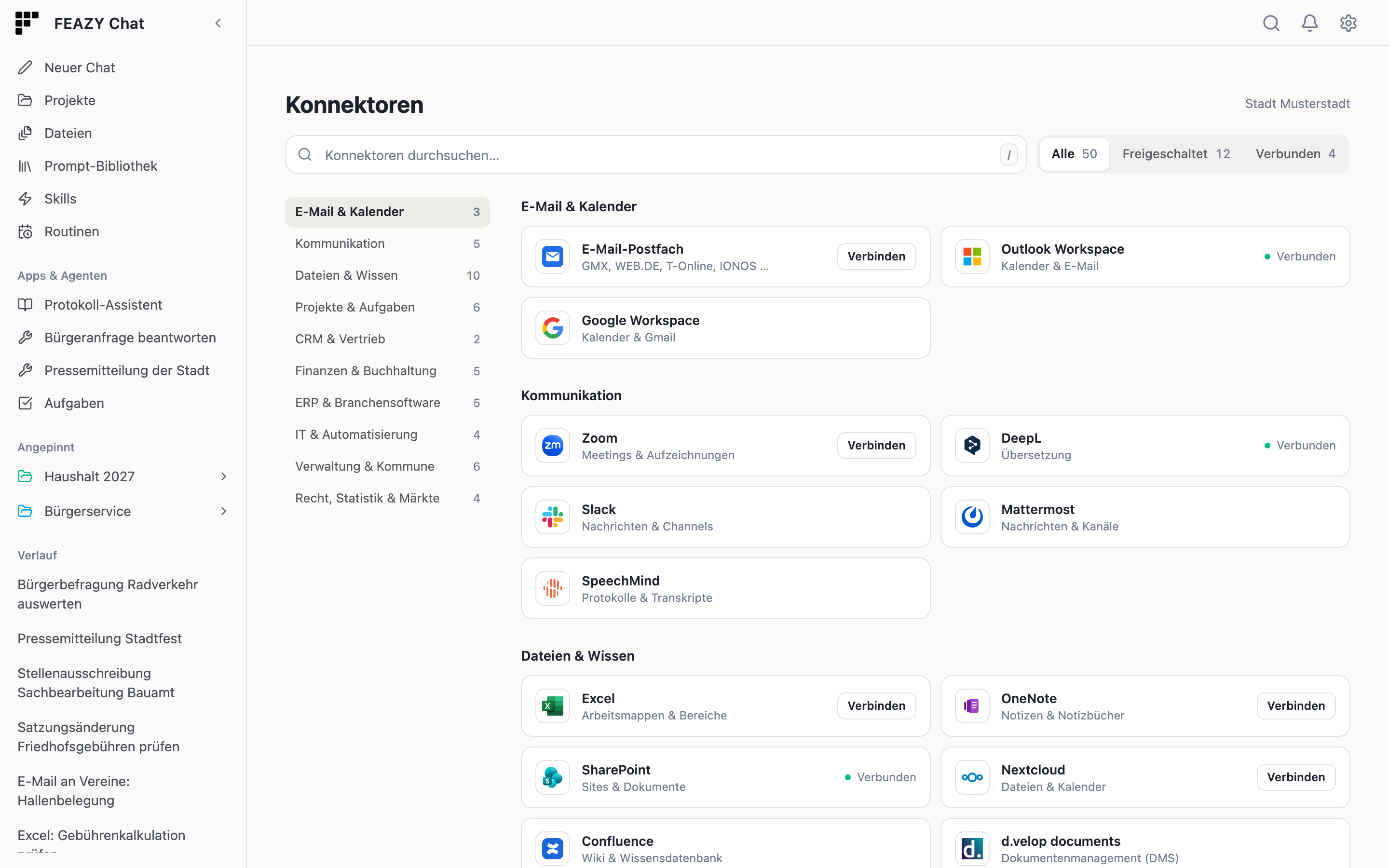The width and height of the screenshot is (1389, 868).
Task: Click the OneNote connector icon
Action: pos(972,705)
